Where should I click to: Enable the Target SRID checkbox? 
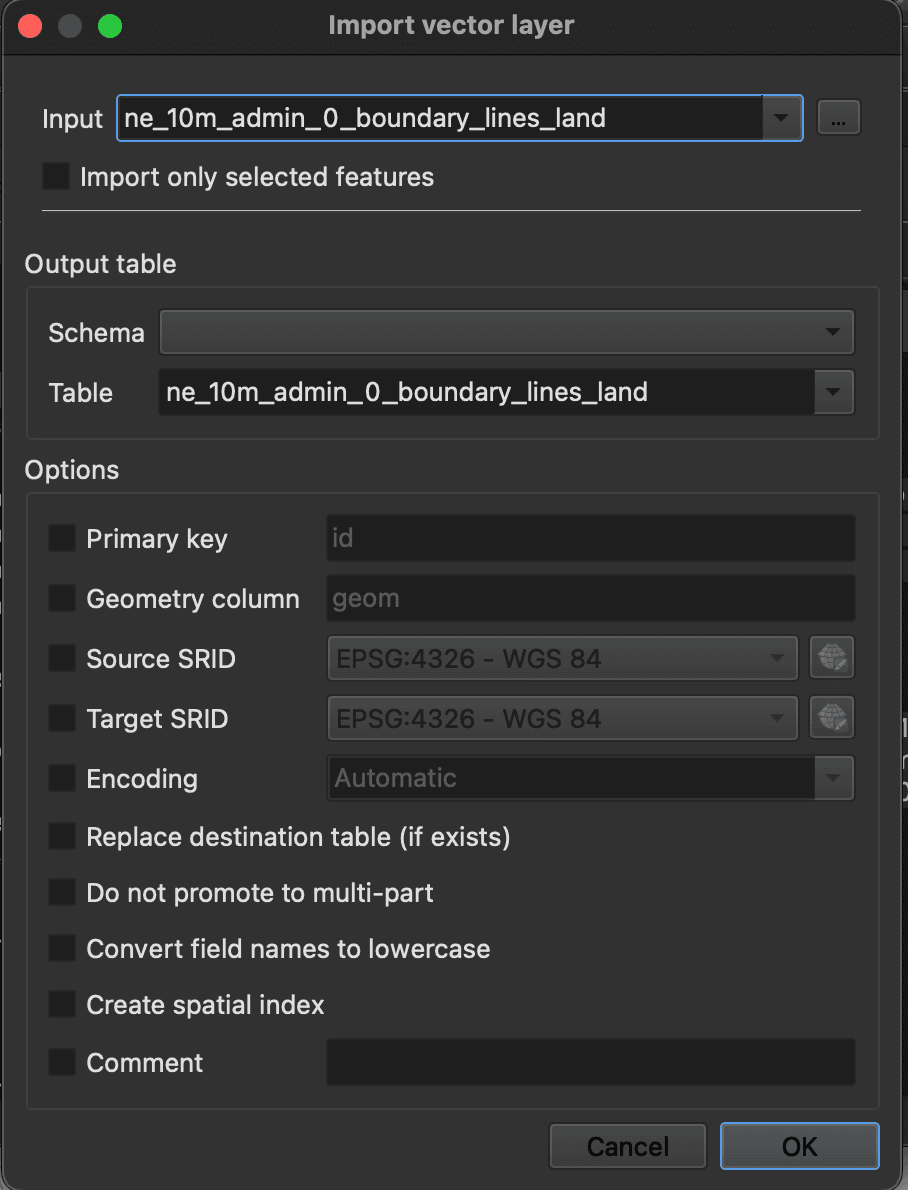pyautogui.click(x=60, y=718)
